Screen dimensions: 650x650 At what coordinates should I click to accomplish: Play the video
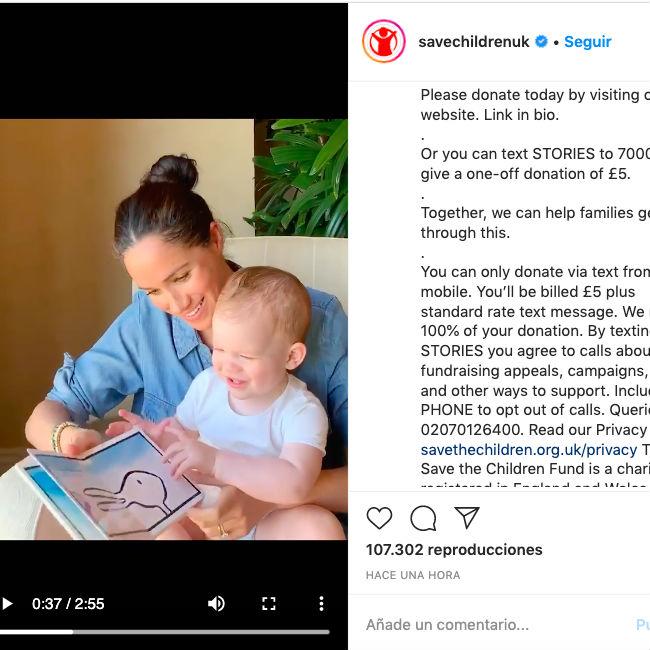pyautogui.click(x=7, y=604)
